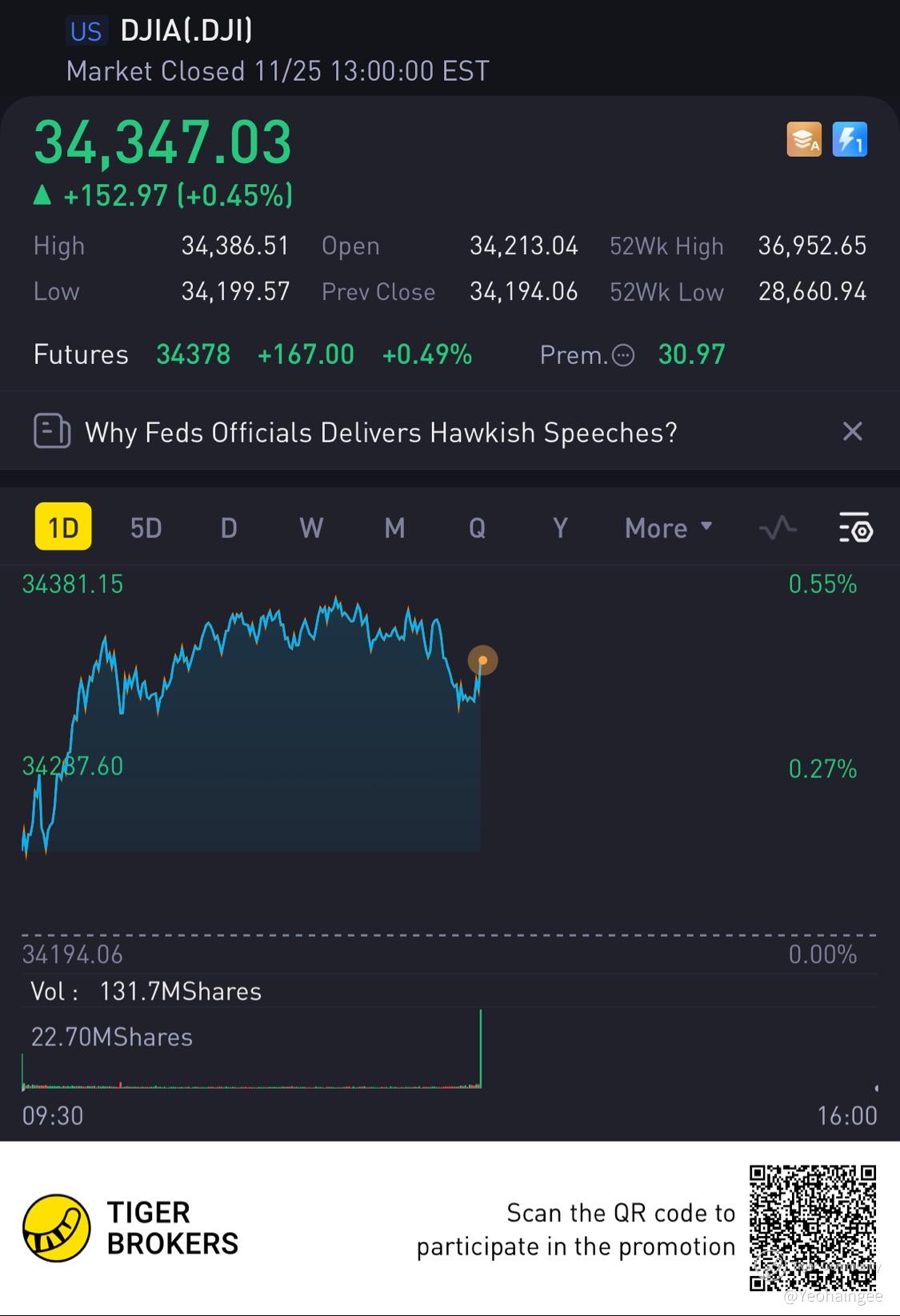Expand the More timeframe dropdown
900x1316 pixels.
668,528
